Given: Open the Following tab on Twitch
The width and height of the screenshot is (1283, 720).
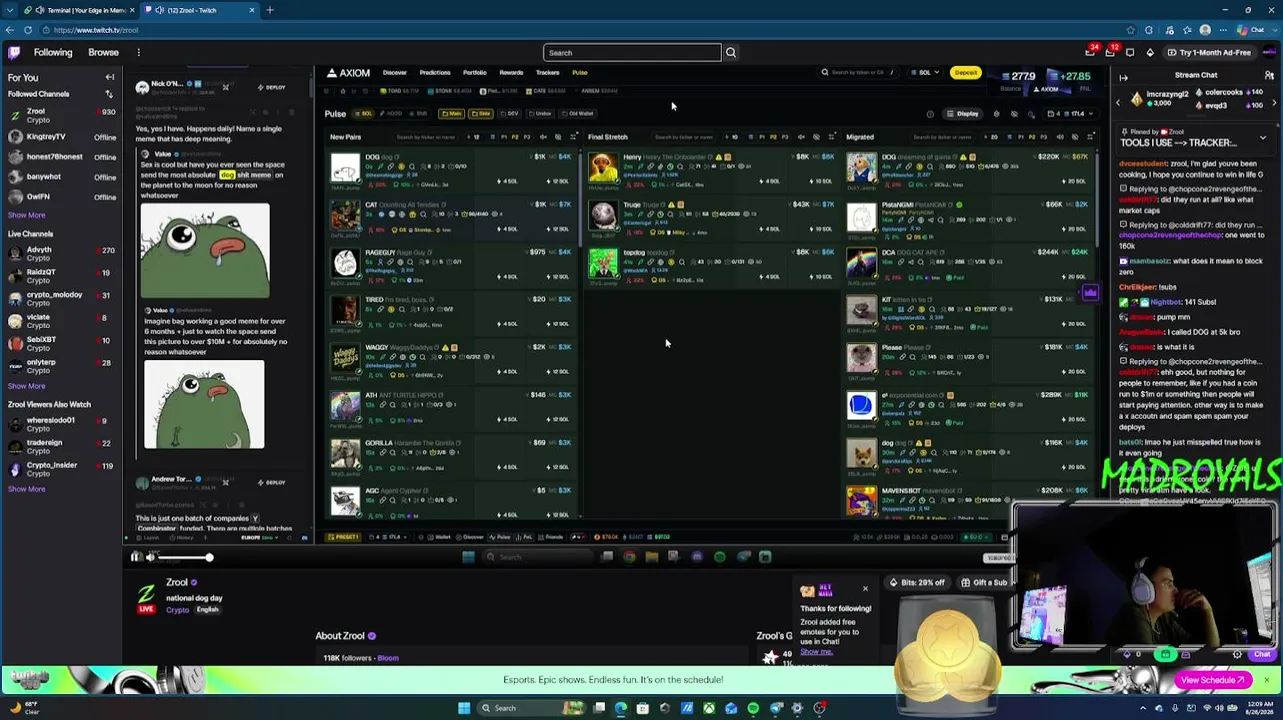Looking at the screenshot, I should point(53,52).
